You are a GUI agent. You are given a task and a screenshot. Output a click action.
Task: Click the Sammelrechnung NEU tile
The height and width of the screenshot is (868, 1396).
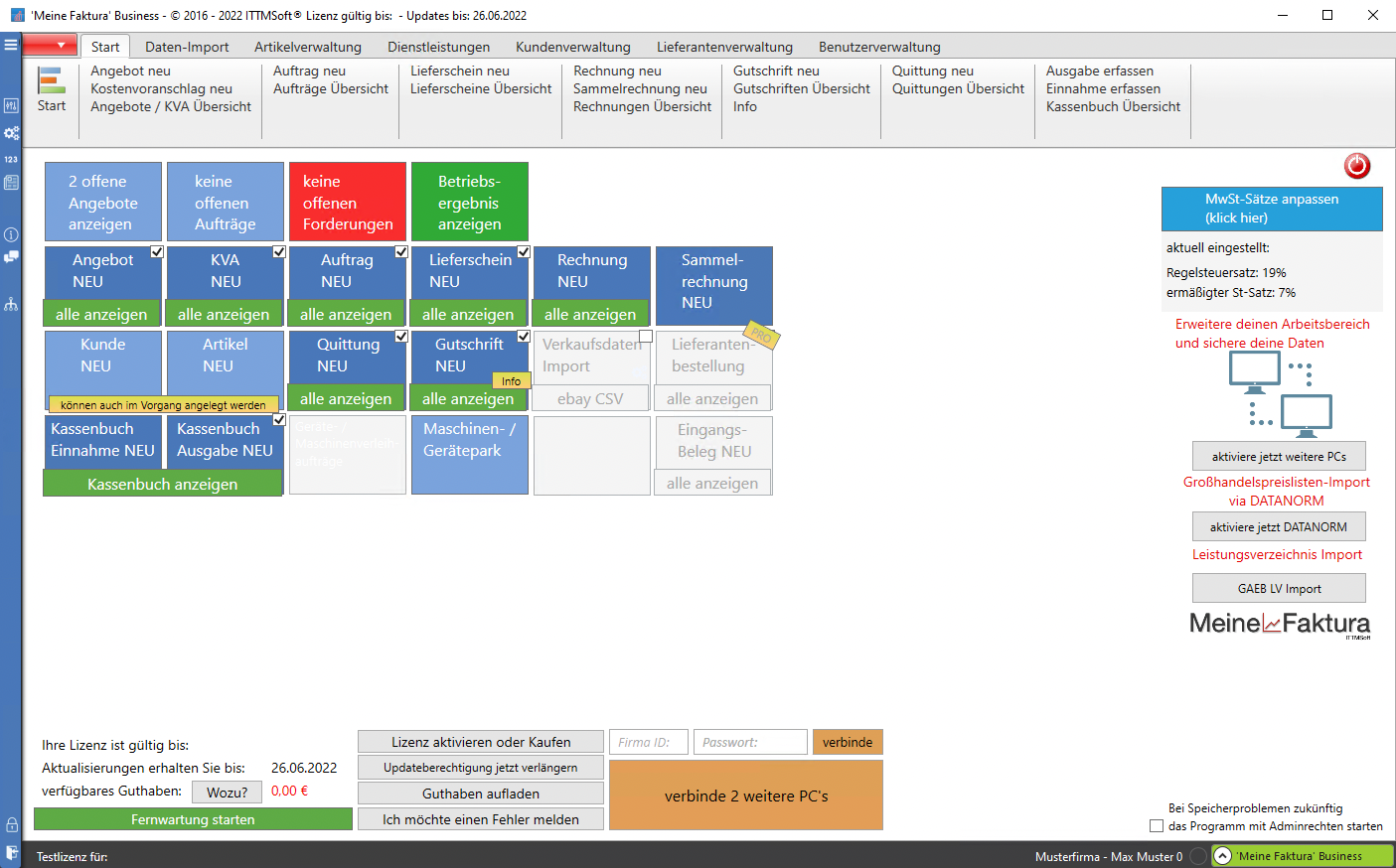pyautogui.click(x=714, y=284)
